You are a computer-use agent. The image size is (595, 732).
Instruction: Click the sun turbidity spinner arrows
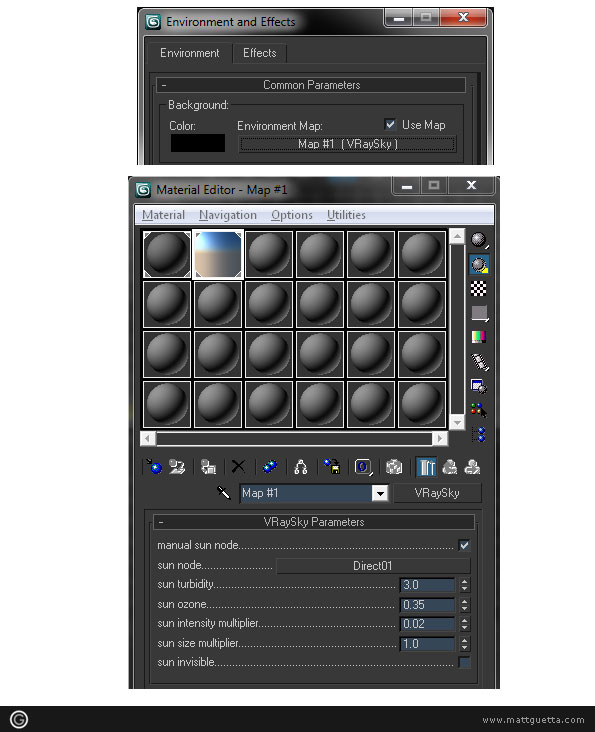click(464, 585)
